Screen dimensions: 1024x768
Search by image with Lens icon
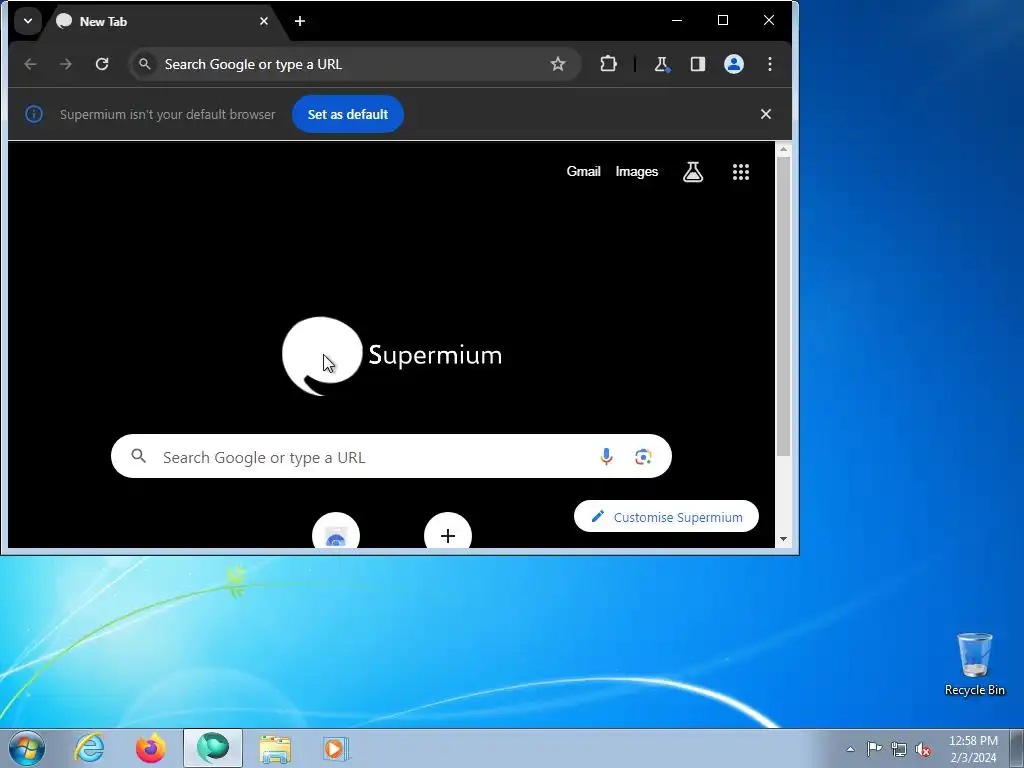pos(643,456)
